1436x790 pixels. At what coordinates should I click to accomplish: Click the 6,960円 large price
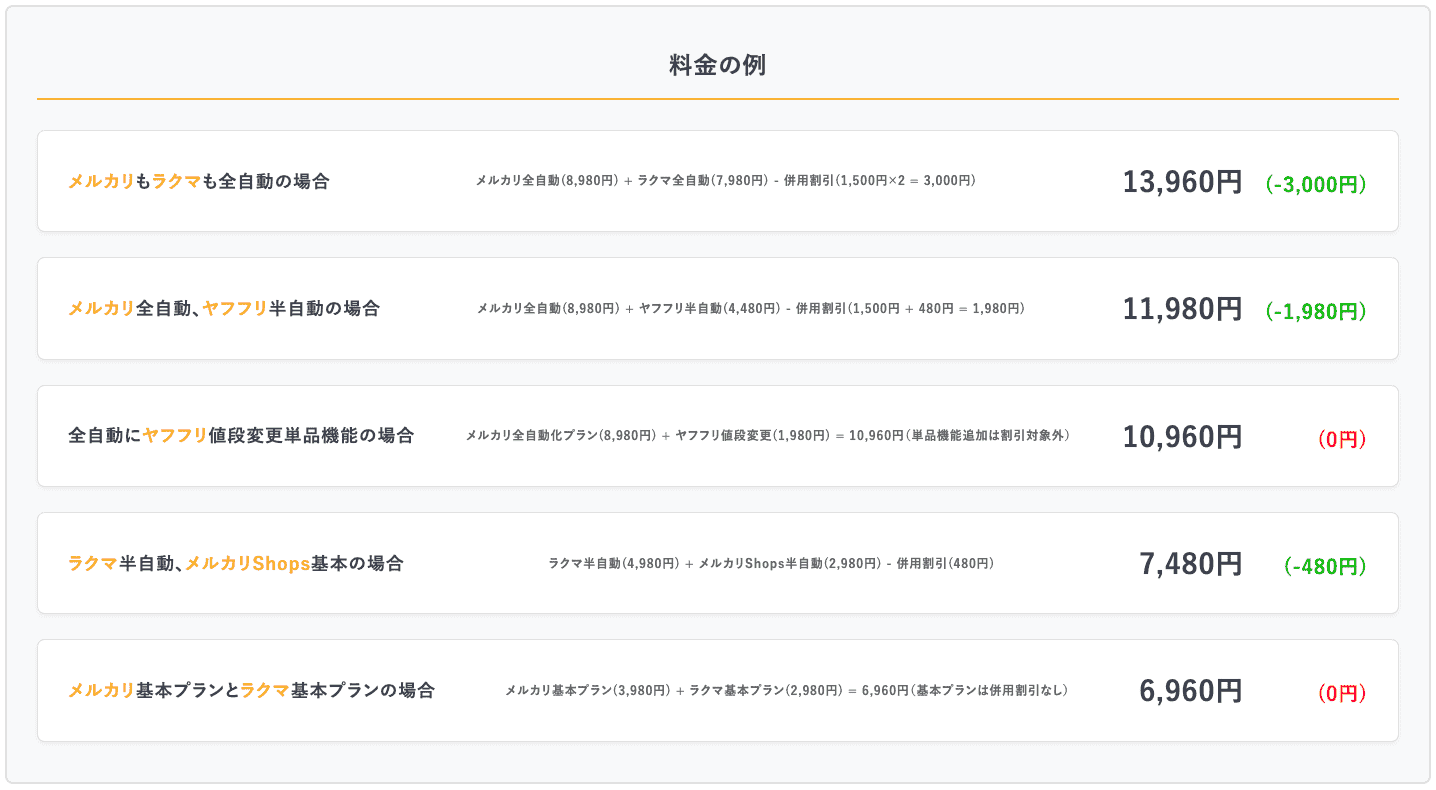click(1191, 691)
